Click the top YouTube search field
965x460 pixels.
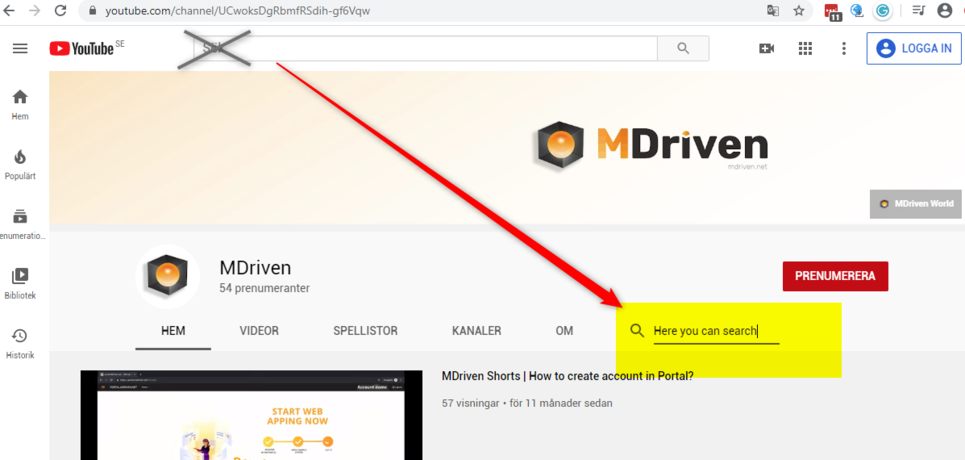point(425,48)
